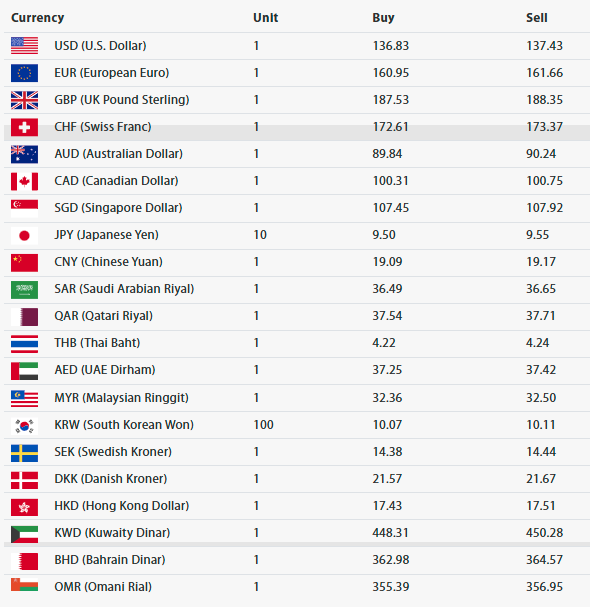The image size is (590, 607).
Task: Select the UK Union Jack flag
Action: pyautogui.click(x=24, y=100)
